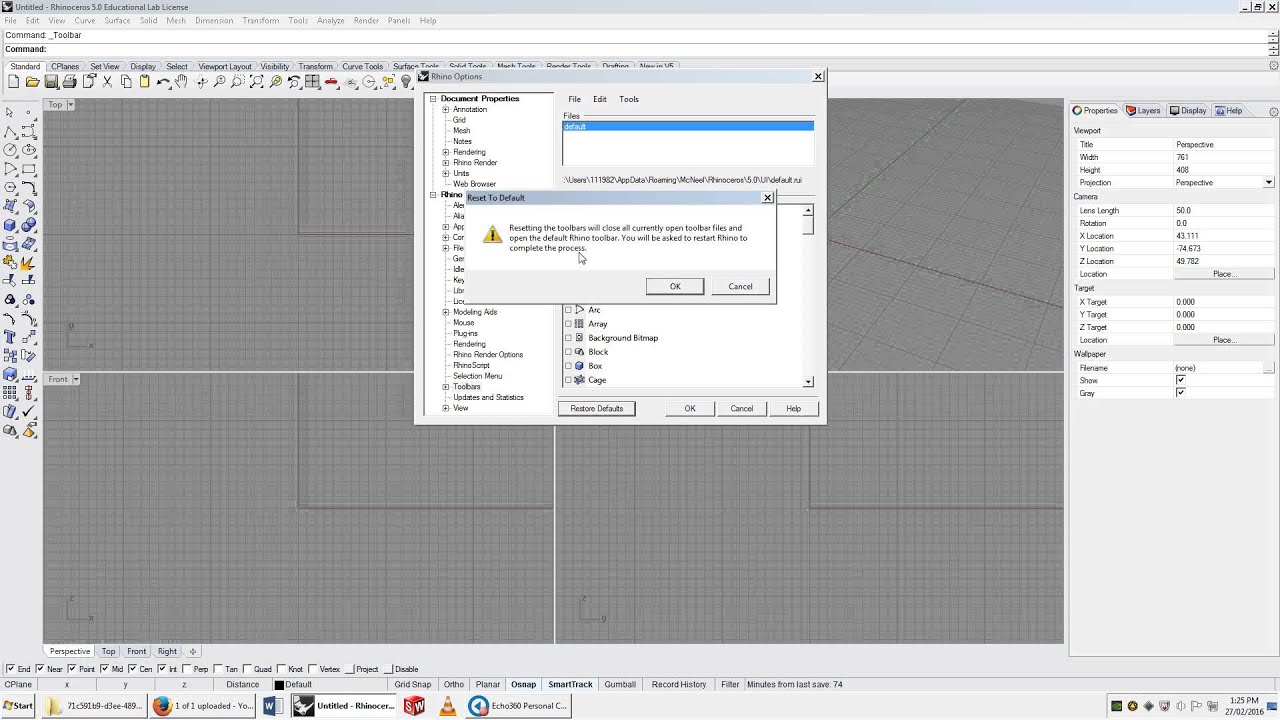The image size is (1280, 720).
Task: Click the New file icon in Standard toolbar
Action: tap(14, 82)
